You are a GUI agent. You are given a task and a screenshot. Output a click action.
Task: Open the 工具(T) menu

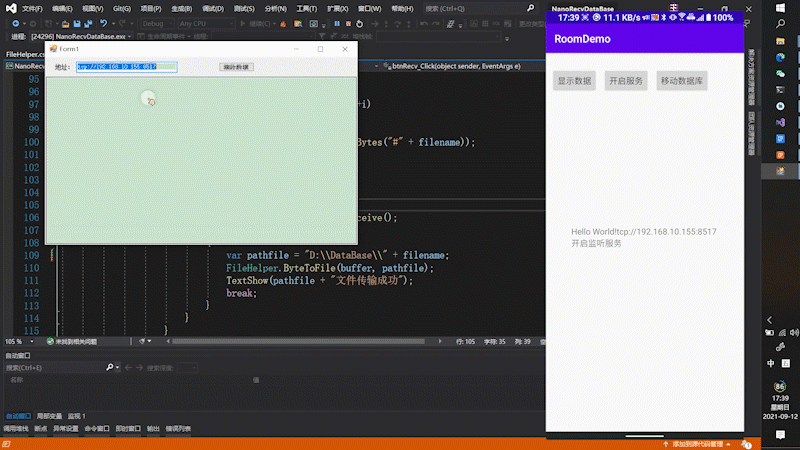(306, 8)
